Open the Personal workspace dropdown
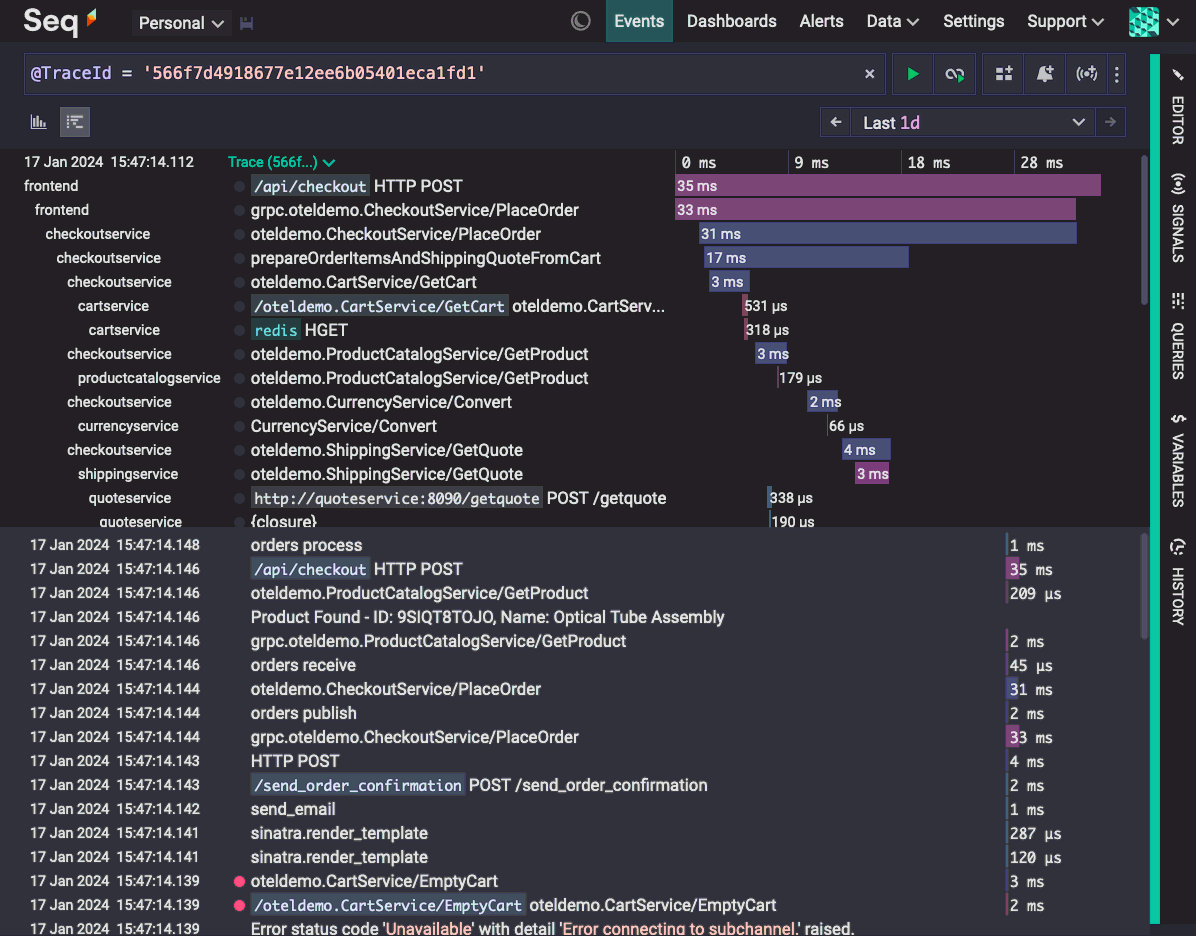Image resolution: width=1196 pixels, height=936 pixels. point(181,23)
